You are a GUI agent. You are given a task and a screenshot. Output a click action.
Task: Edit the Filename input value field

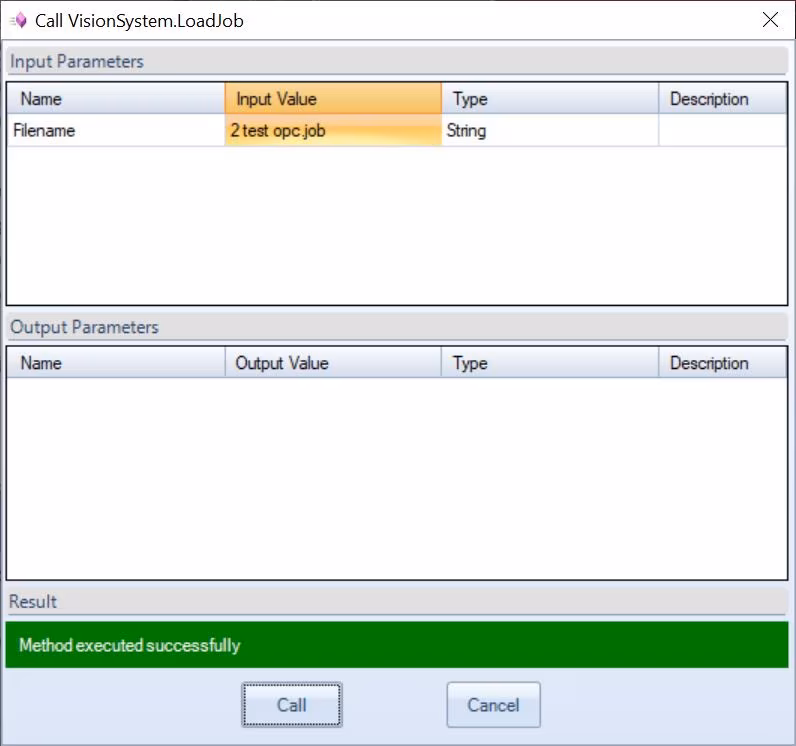coord(332,131)
